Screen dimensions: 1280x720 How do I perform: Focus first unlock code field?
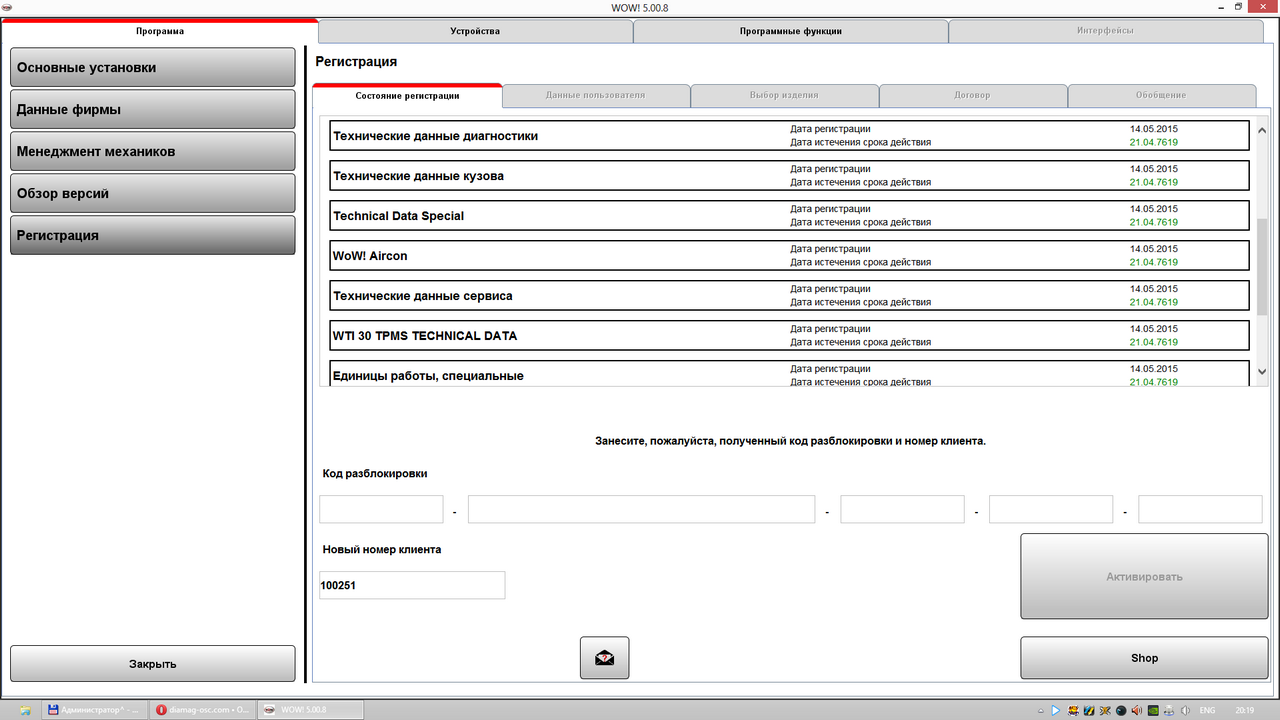[381, 509]
